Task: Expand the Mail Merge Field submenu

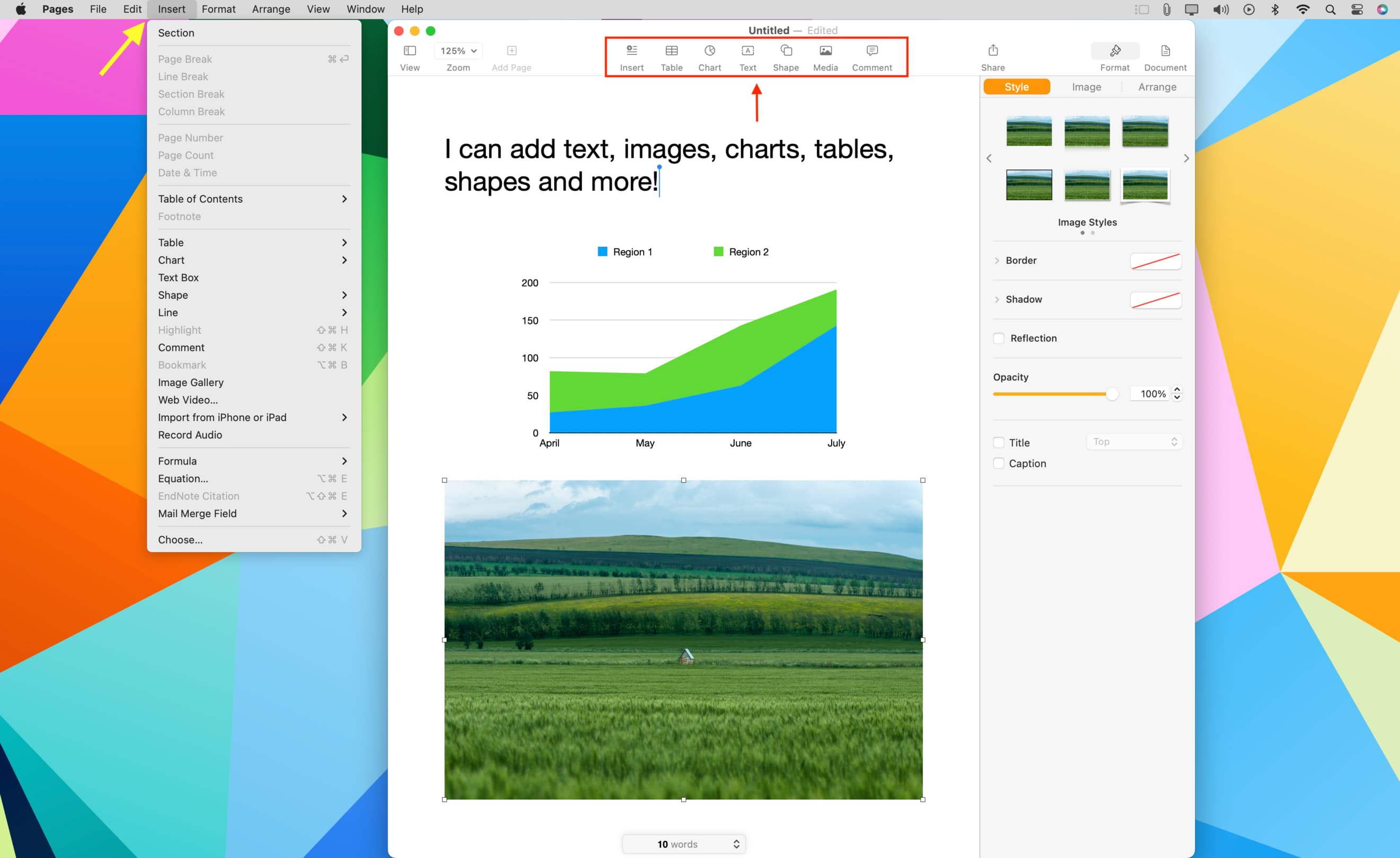Action: [x=253, y=513]
